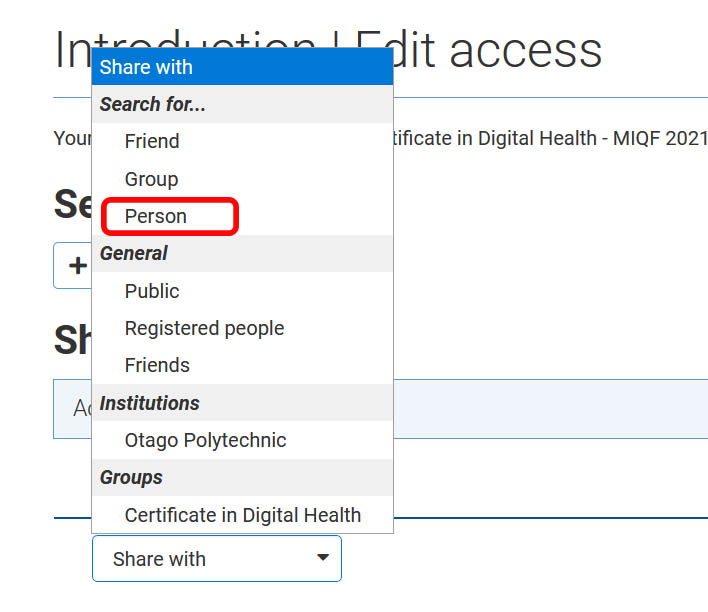Click the Groups section header

pos(131,477)
